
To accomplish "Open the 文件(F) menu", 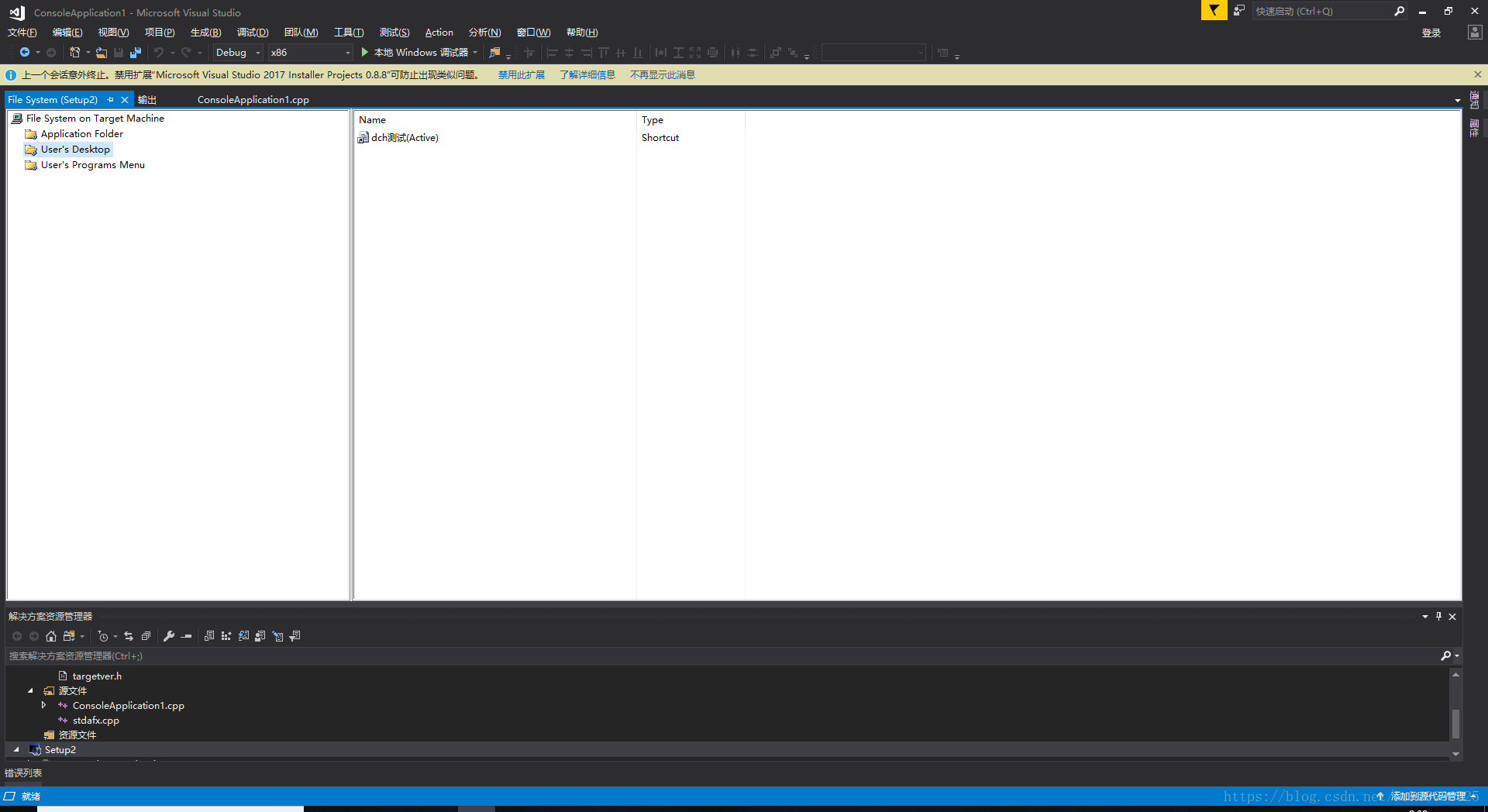I will pos(22,33).
